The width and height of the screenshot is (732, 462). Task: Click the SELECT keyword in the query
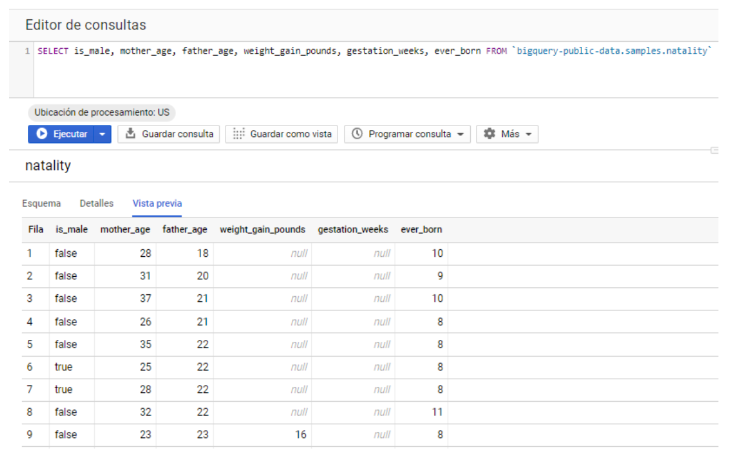point(53,51)
